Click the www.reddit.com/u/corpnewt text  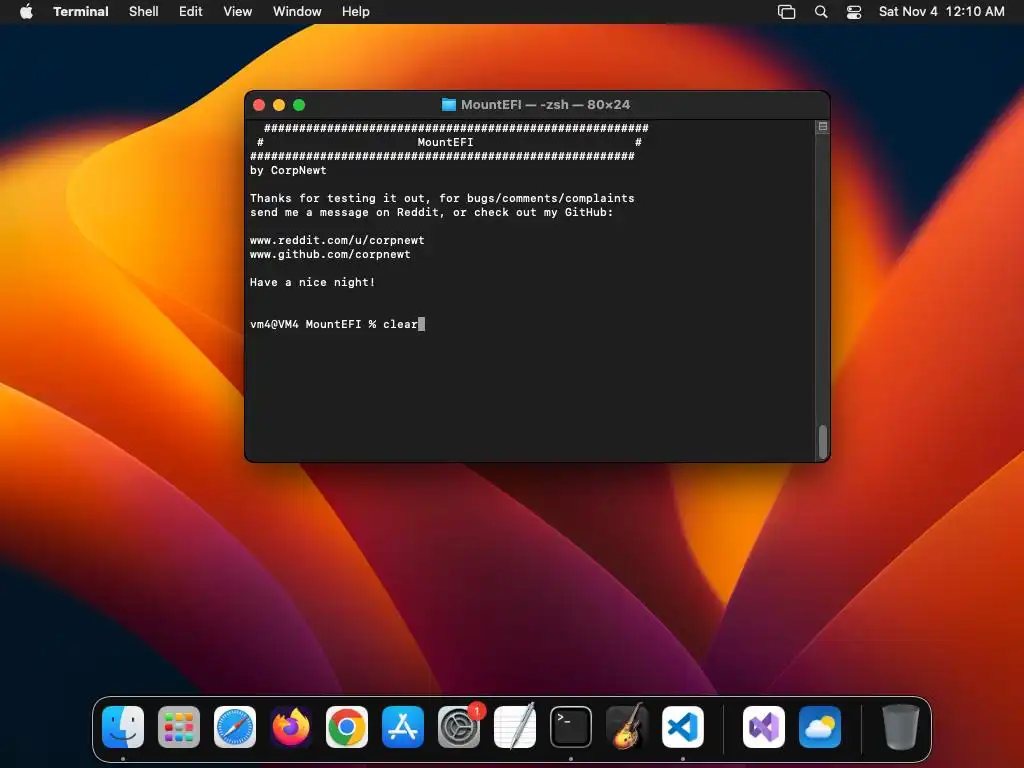click(x=337, y=240)
